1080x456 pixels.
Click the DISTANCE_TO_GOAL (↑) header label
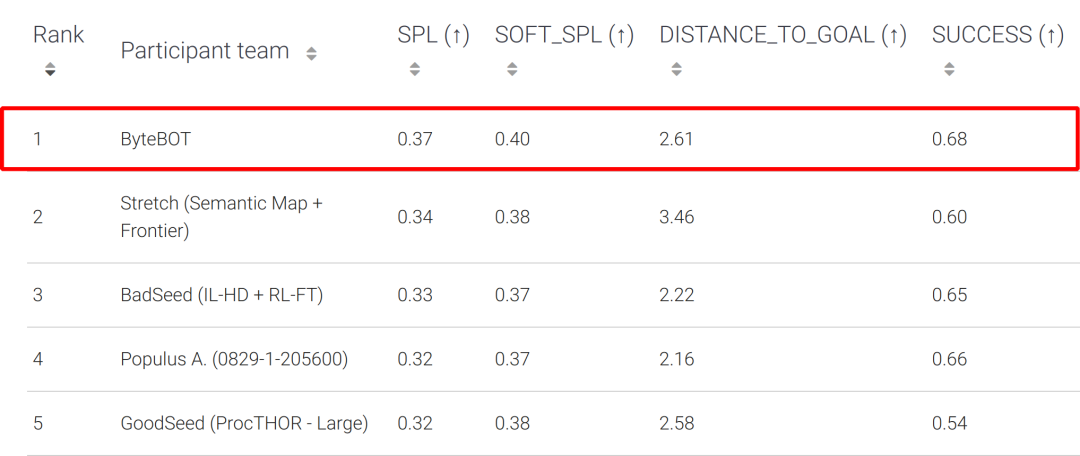tap(782, 36)
